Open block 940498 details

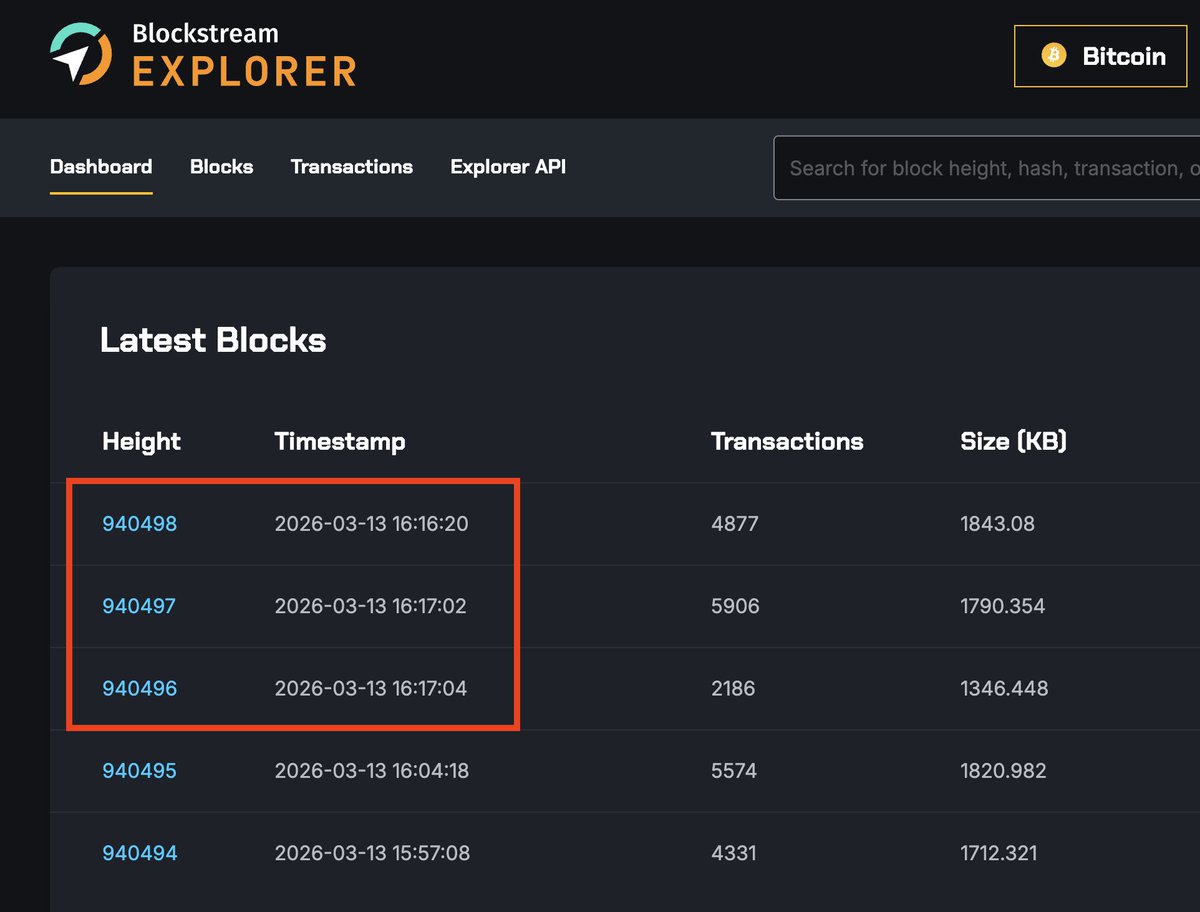[x=139, y=523]
